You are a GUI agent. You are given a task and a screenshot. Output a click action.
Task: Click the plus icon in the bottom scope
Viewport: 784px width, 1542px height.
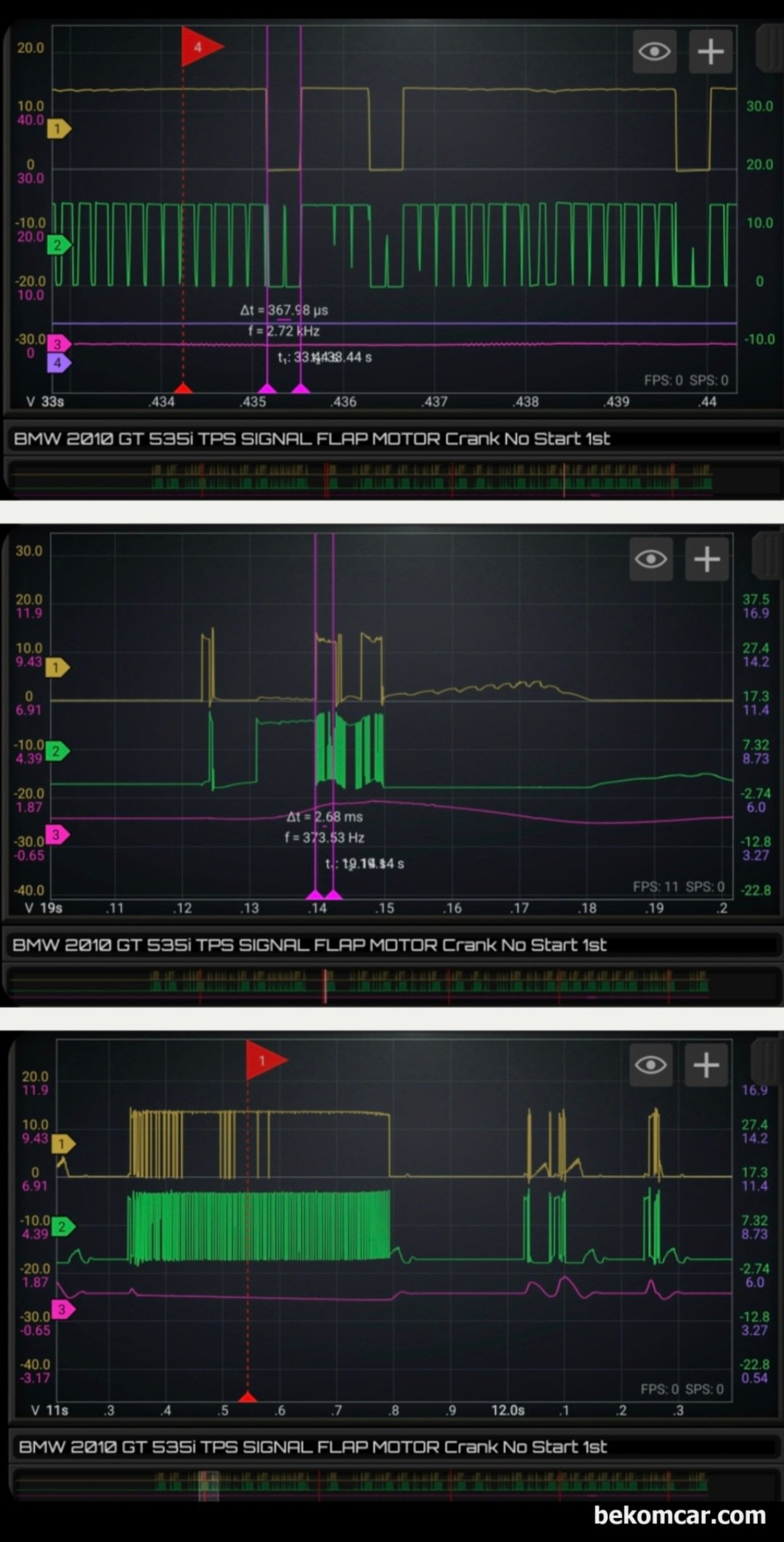click(707, 1065)
